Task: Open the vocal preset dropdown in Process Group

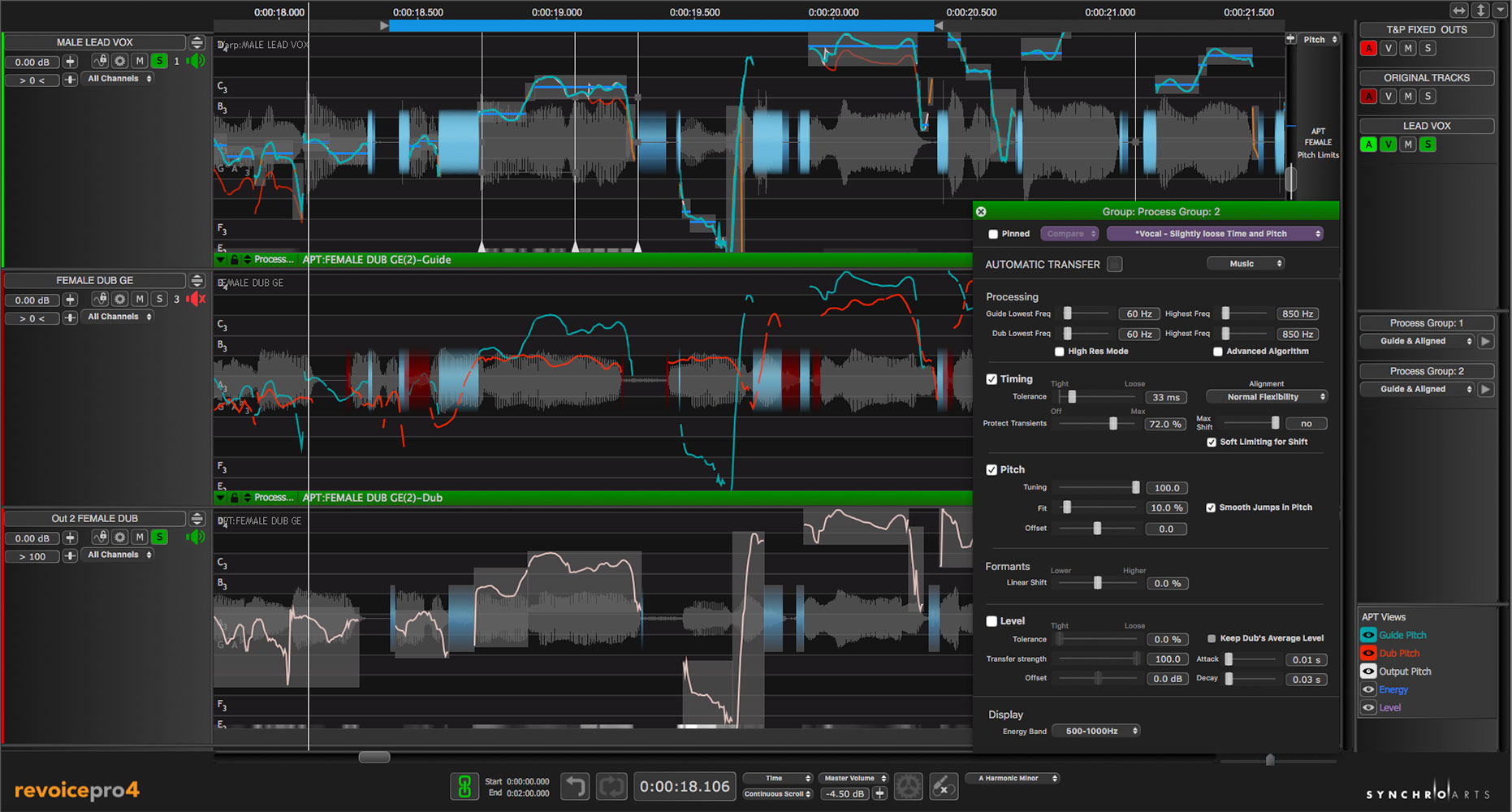Action: 1215,234
